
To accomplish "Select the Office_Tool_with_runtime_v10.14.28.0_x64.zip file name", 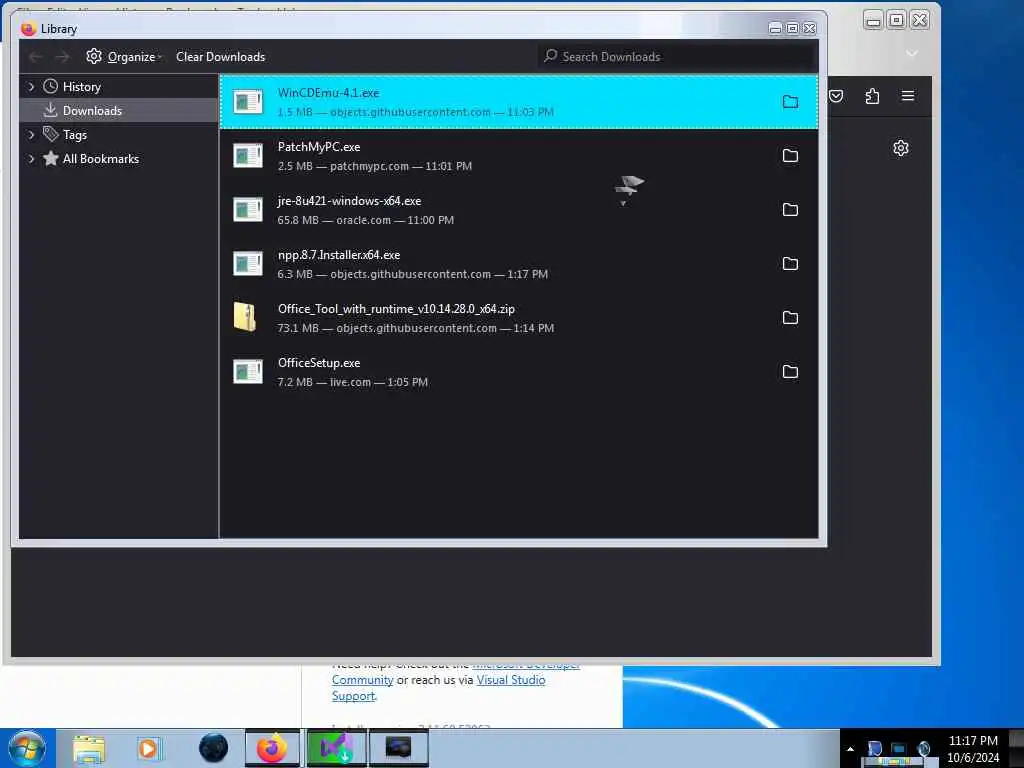I will [396, 309].
